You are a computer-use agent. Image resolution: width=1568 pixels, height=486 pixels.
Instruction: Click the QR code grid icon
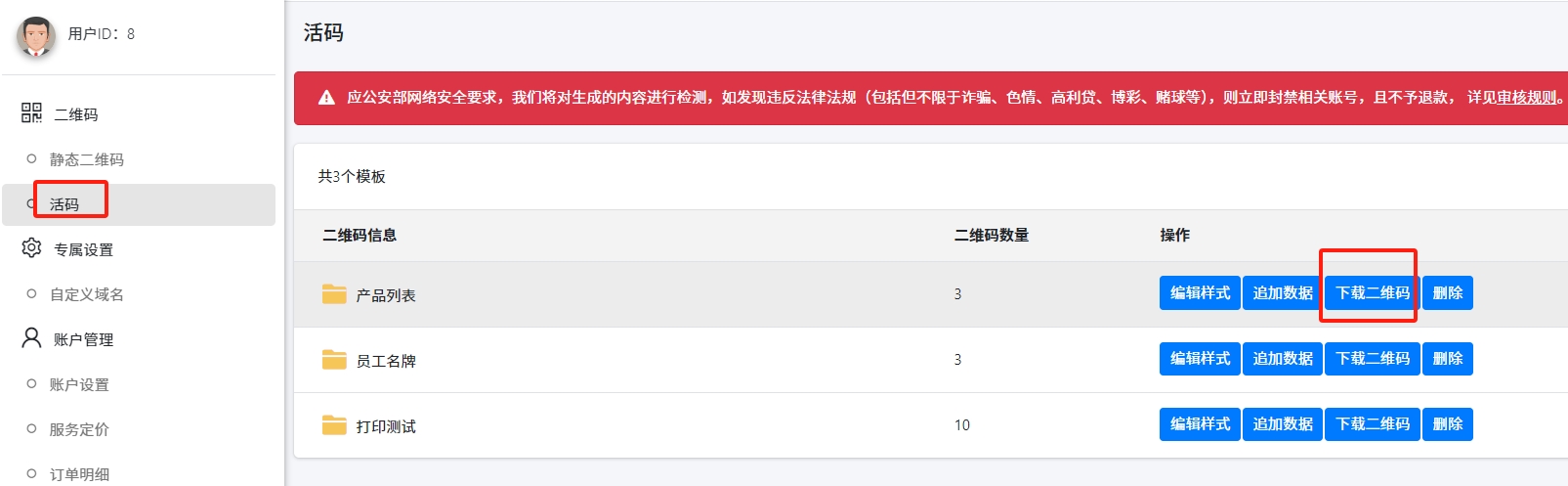[x=31, y=113]
